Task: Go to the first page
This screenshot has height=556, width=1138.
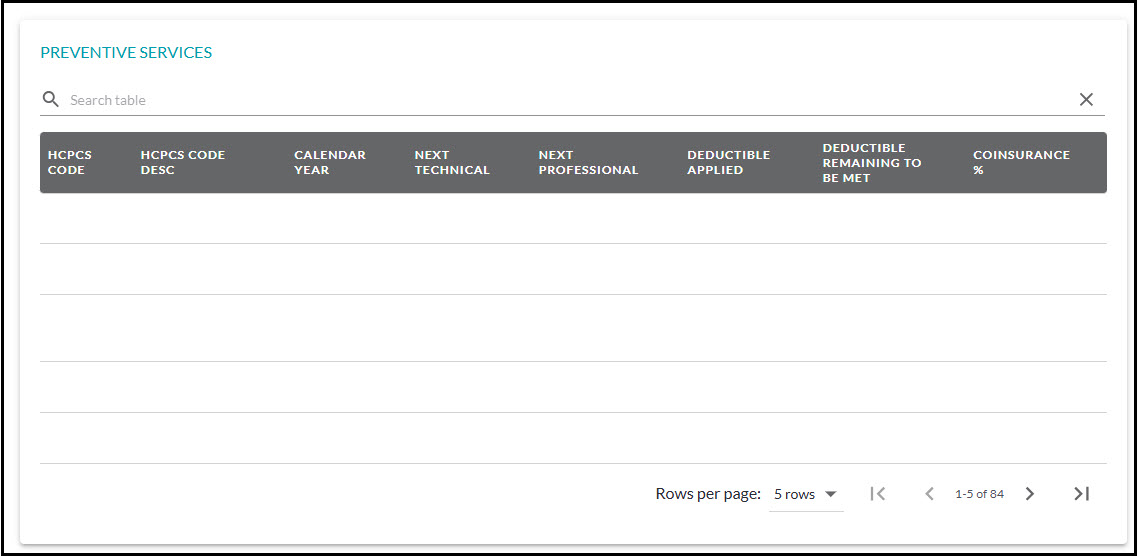Action: [878, 494]
